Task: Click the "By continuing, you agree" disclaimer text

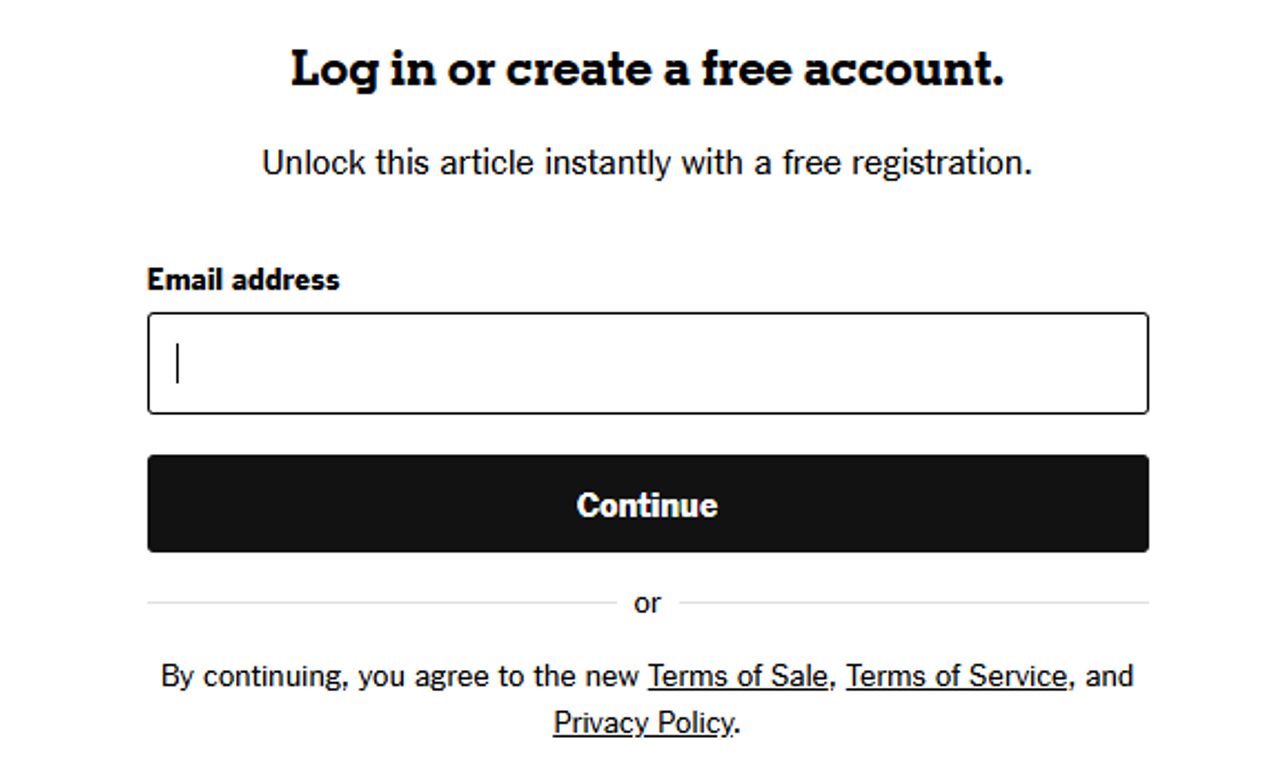Action: (x=400, y=676)
